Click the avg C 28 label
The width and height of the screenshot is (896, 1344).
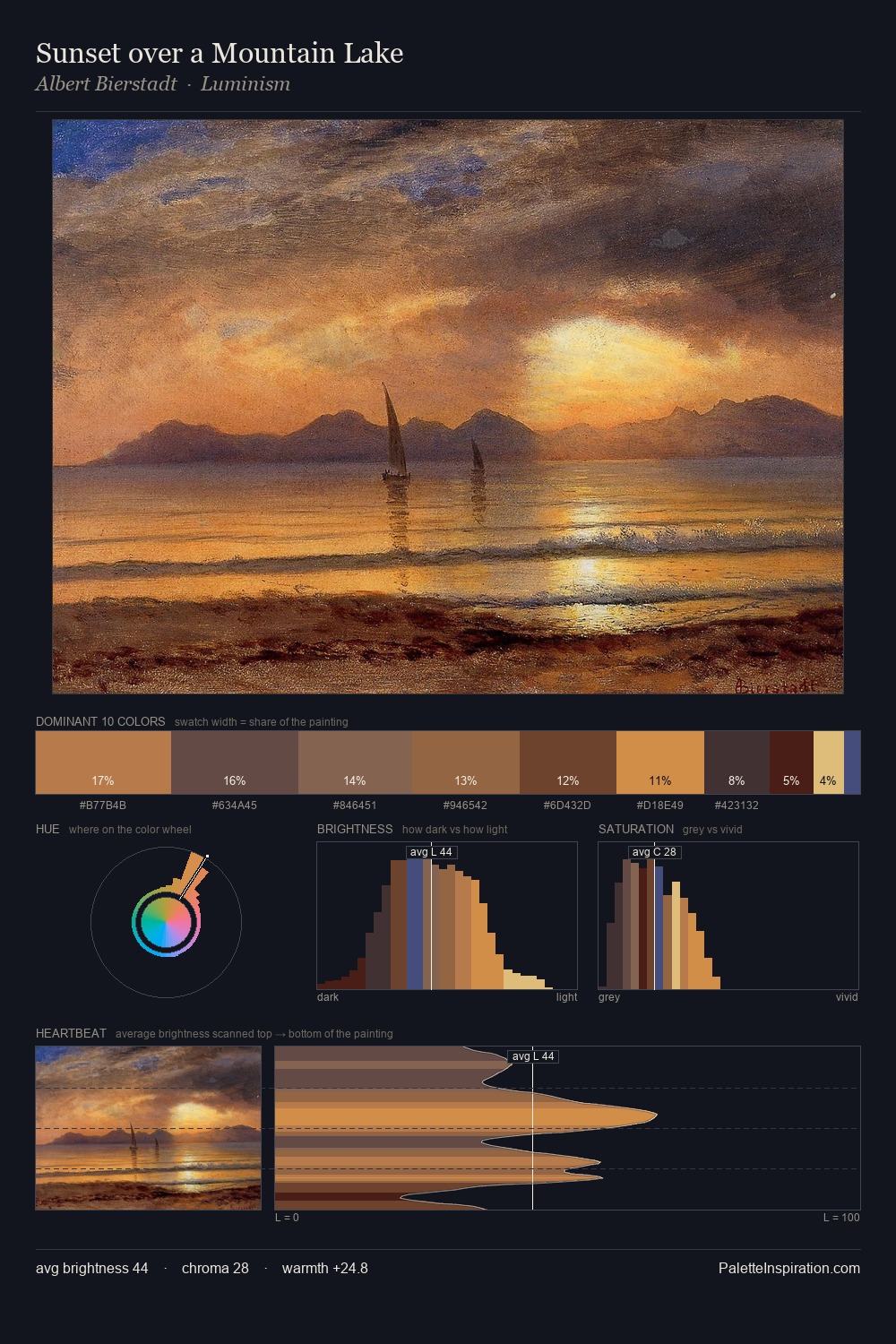coord(654,852)
